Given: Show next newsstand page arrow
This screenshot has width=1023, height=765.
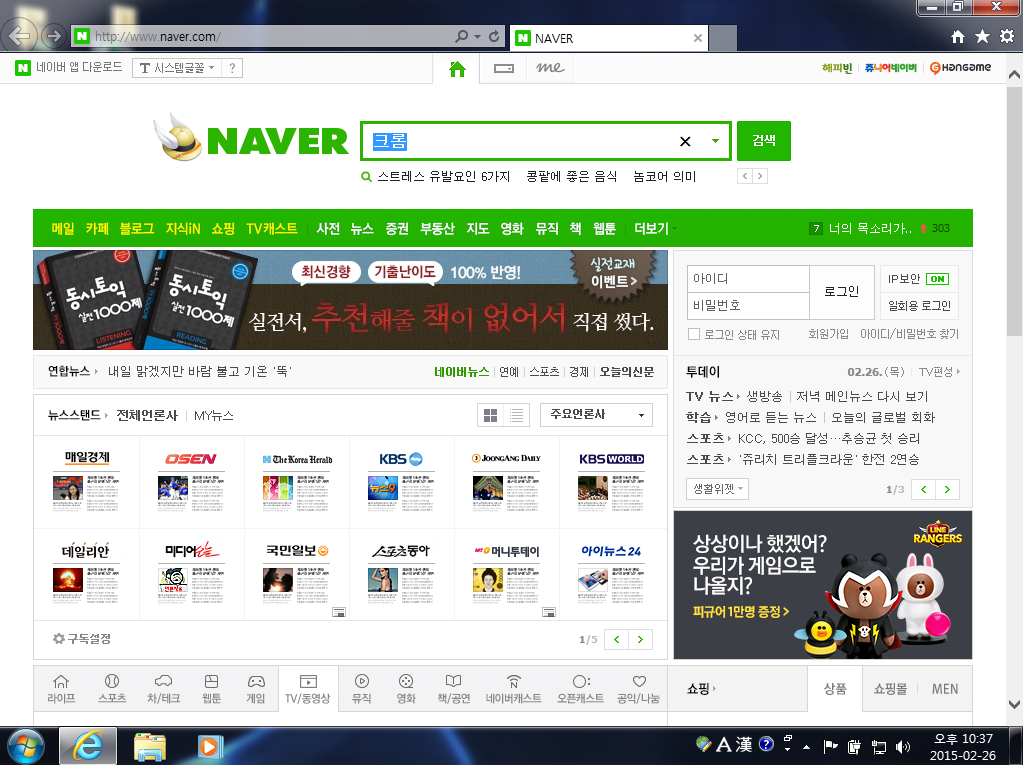Looking at the screenshot, I should click(x=640, y=640).
